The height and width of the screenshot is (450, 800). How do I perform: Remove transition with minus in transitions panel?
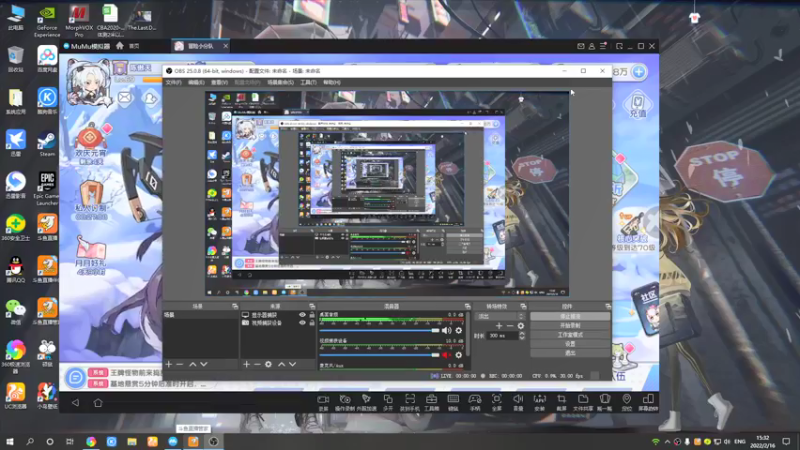510,326
